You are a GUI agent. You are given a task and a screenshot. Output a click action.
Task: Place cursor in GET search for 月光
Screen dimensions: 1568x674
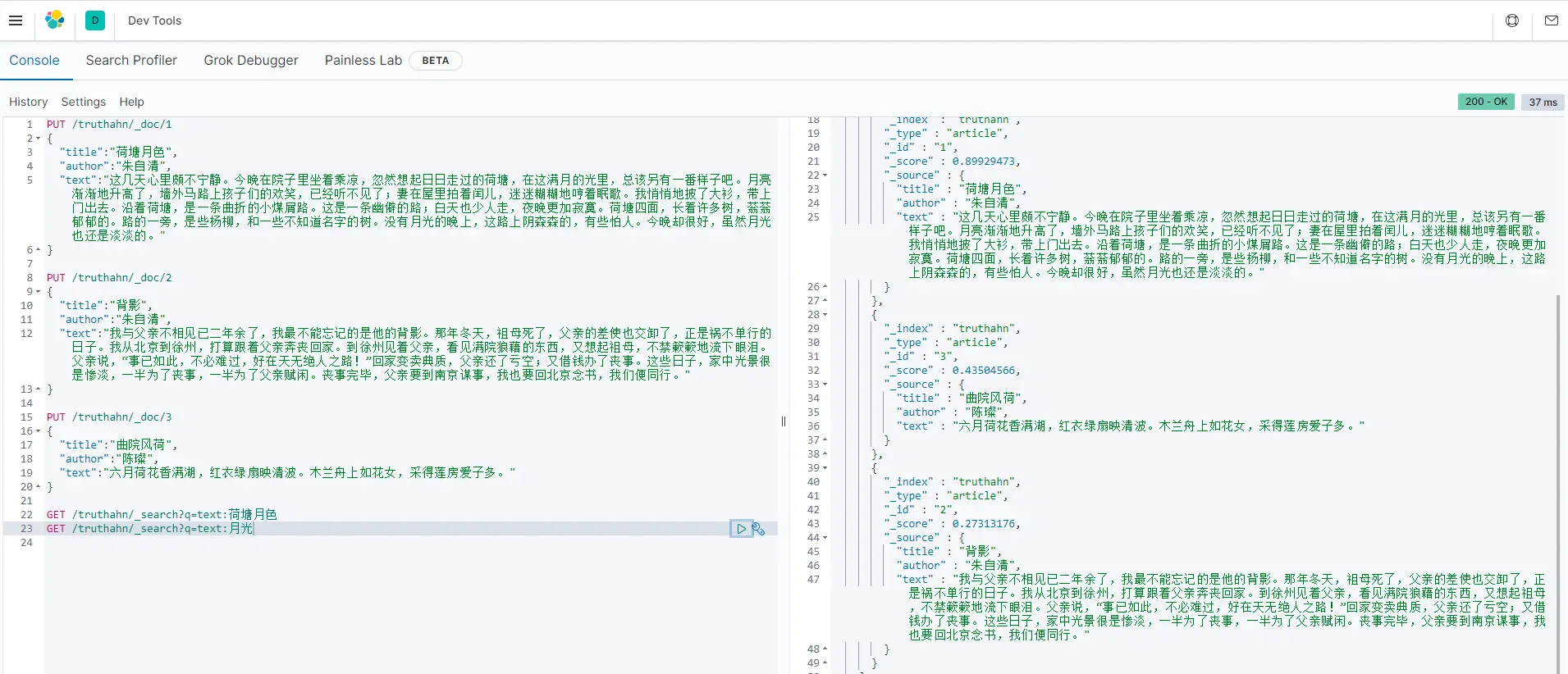click(150, 529)
